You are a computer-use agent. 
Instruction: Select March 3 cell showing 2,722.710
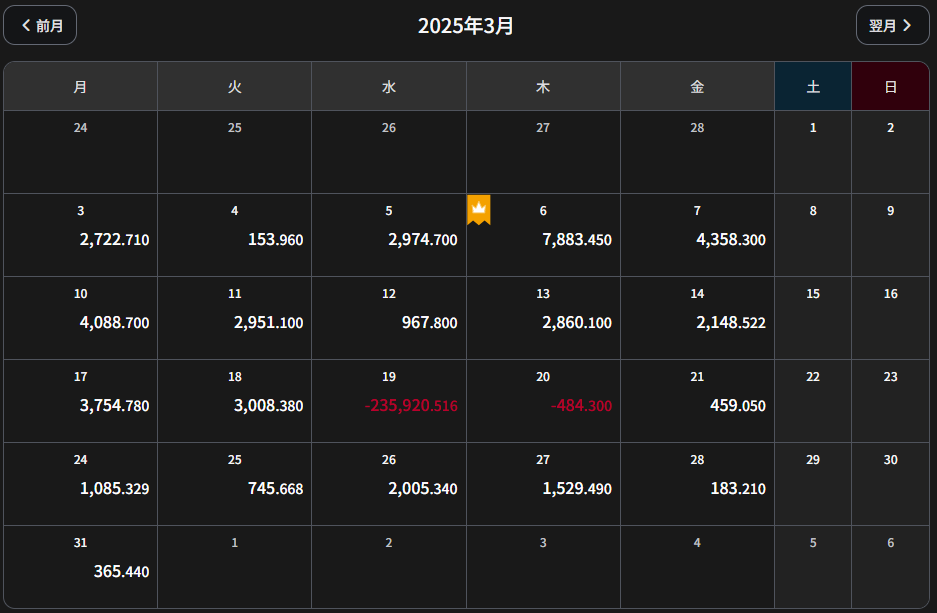(x=81, y=235)
